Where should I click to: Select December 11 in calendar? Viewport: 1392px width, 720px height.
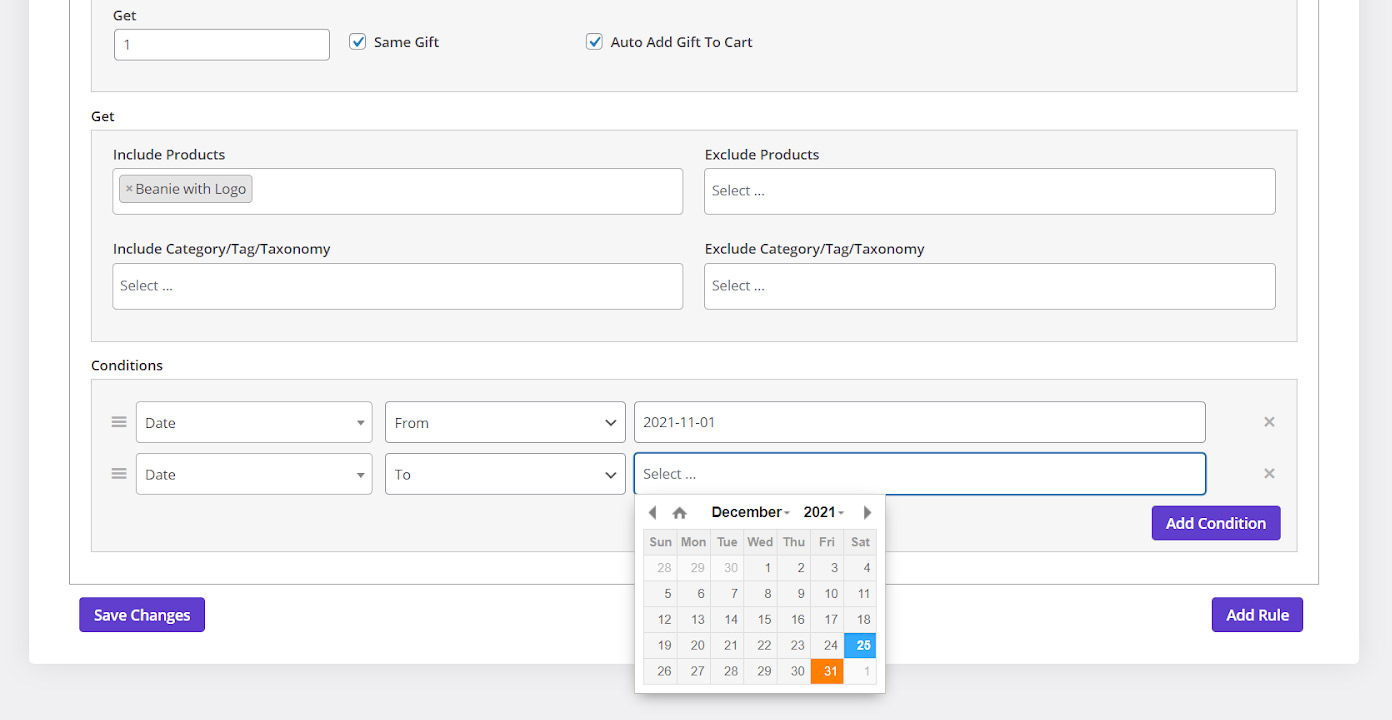pos(860,593)
